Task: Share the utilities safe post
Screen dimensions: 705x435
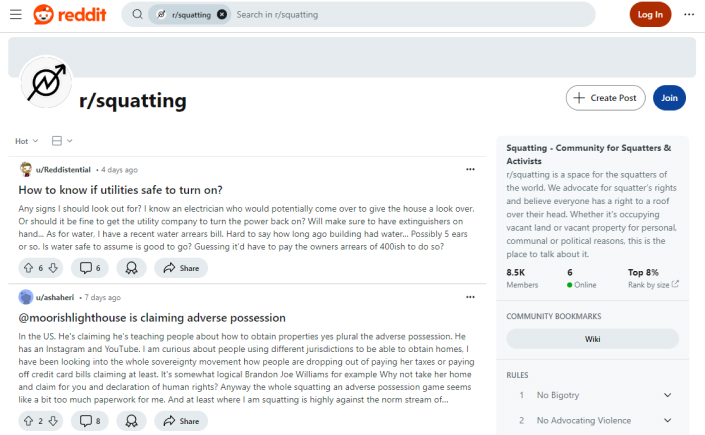Action: [181, 268]
